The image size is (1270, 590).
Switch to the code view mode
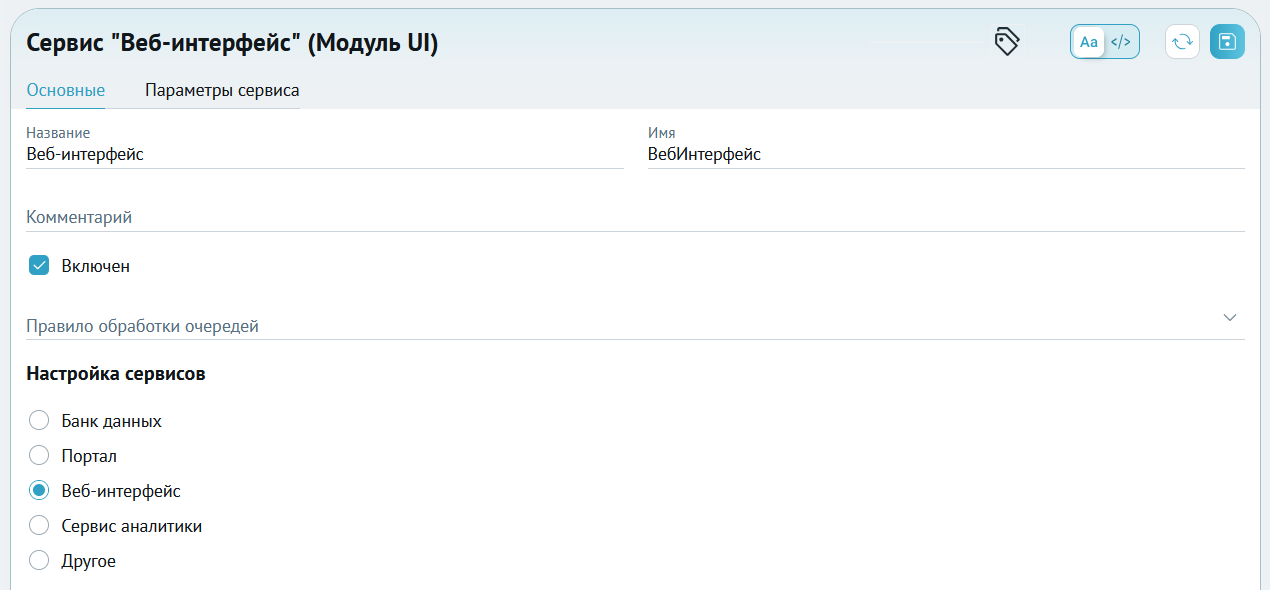click(1121, 42)
